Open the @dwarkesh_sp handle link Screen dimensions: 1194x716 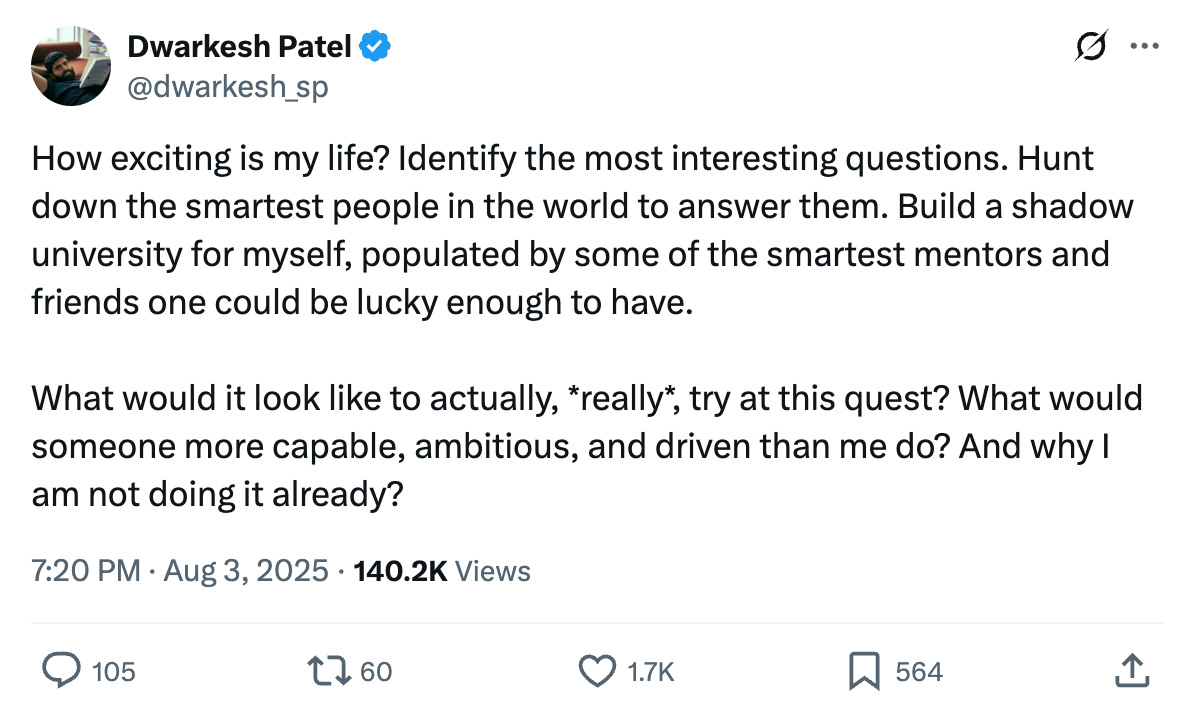(x=227, y=88)
